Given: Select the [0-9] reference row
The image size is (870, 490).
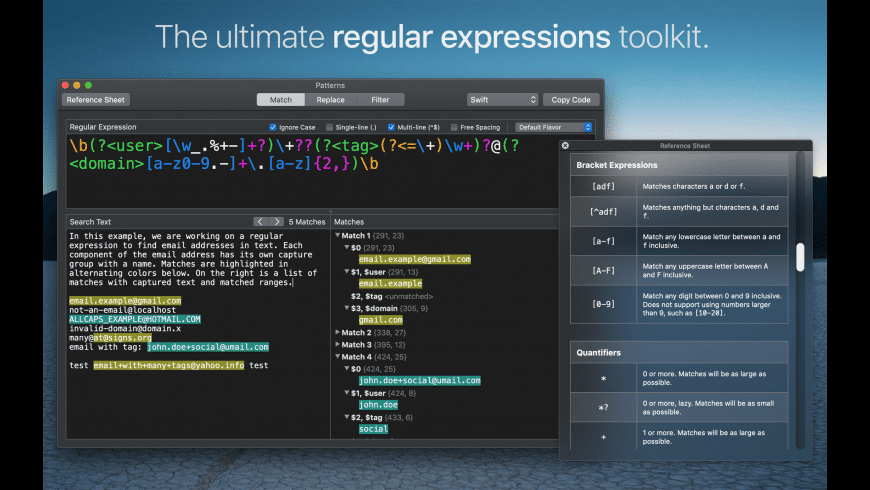Looking at the screenshot, I should (679, 304).
